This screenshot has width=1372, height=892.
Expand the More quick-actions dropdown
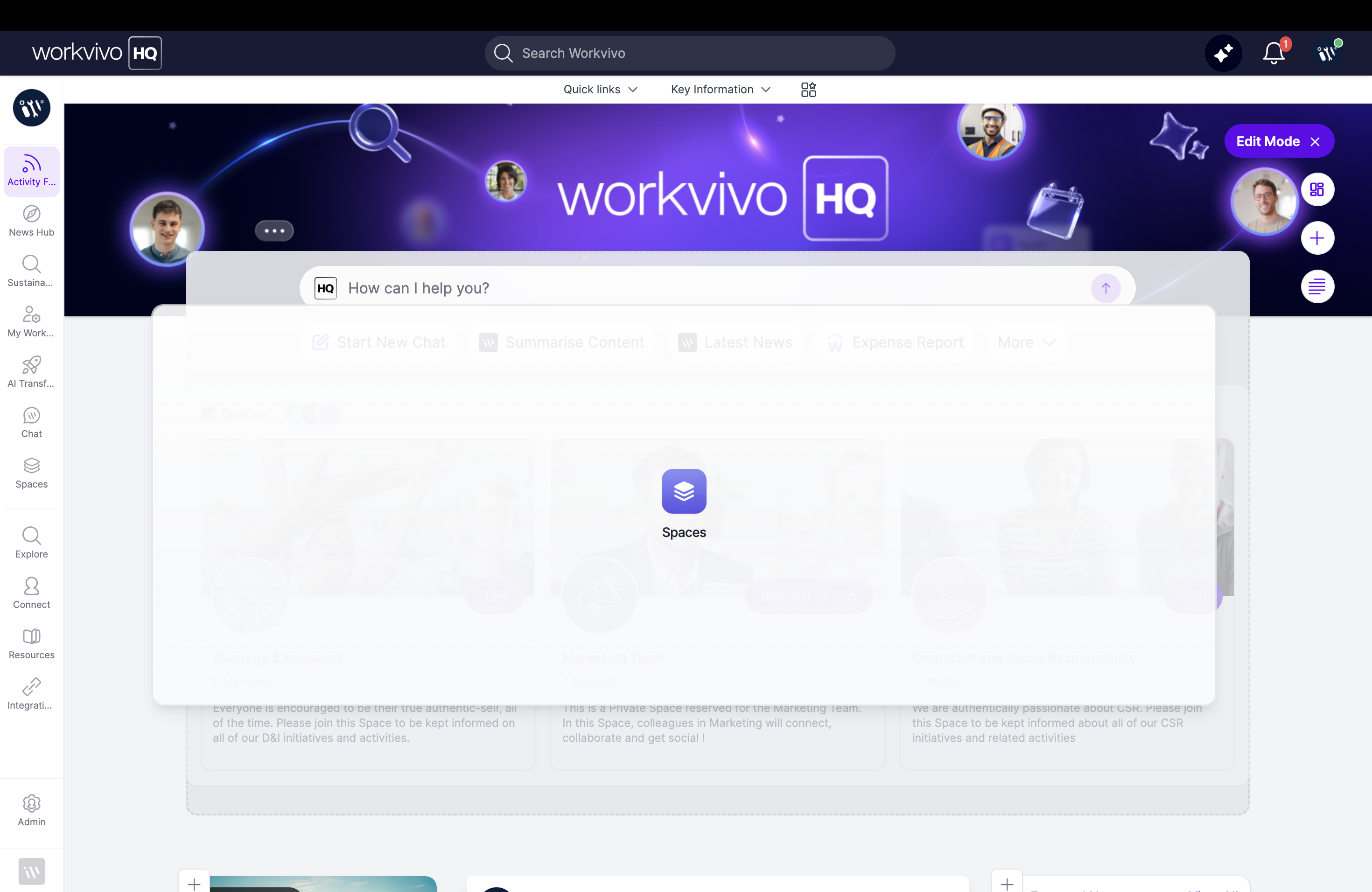[1026, 342]
